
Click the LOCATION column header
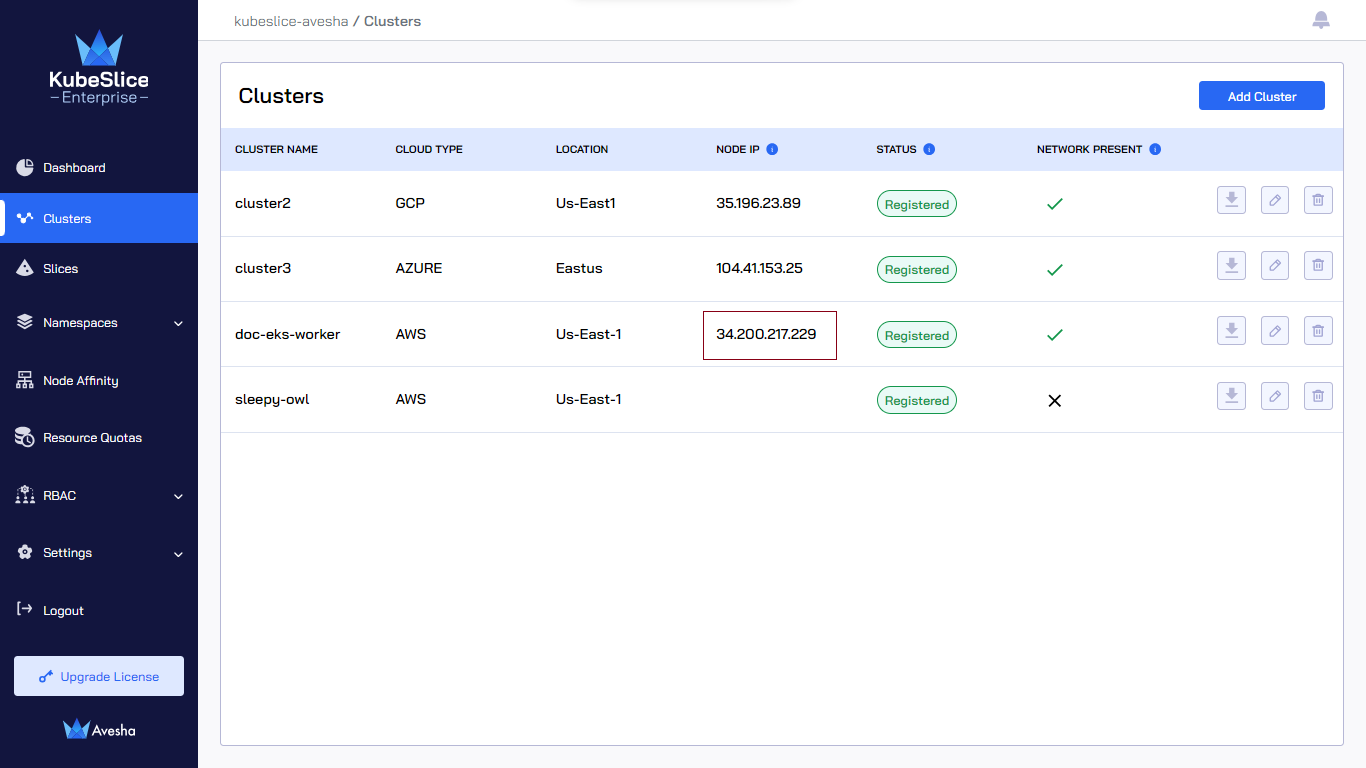(582, 149)
